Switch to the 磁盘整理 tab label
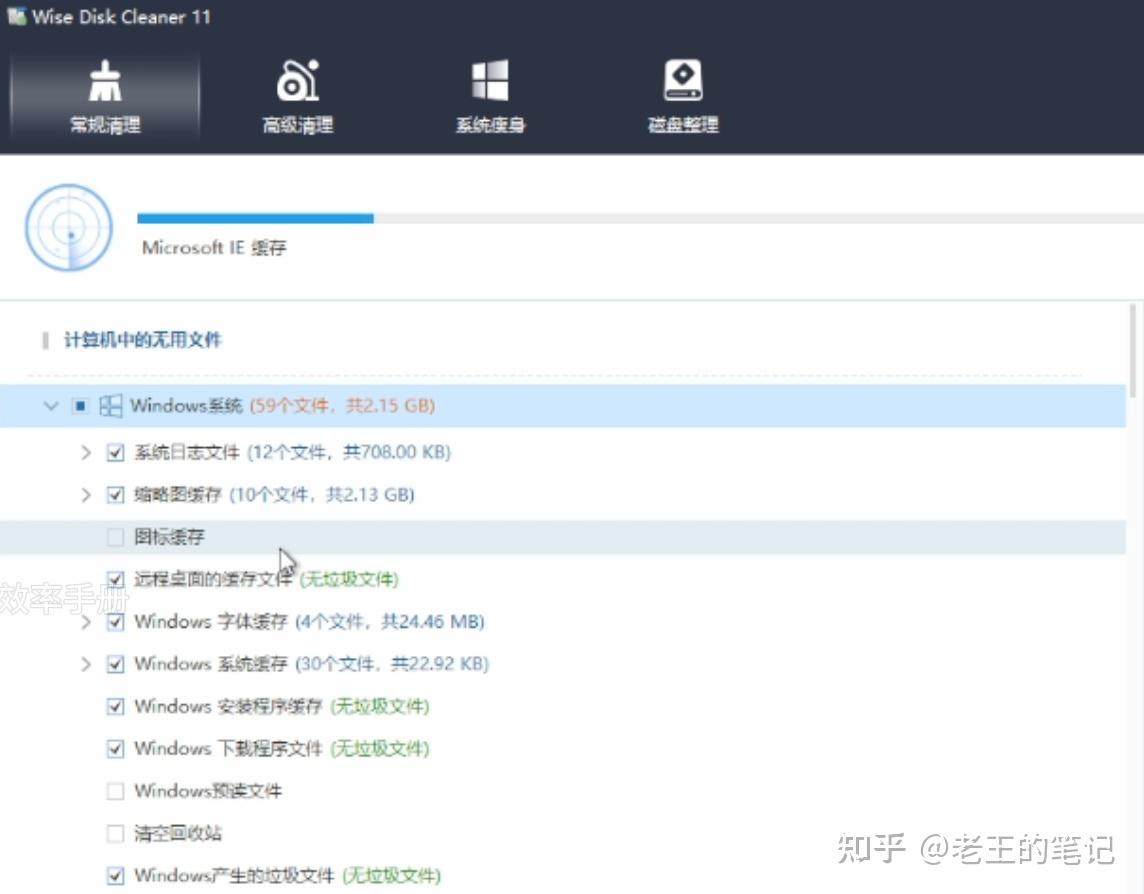 click(683, 125)
